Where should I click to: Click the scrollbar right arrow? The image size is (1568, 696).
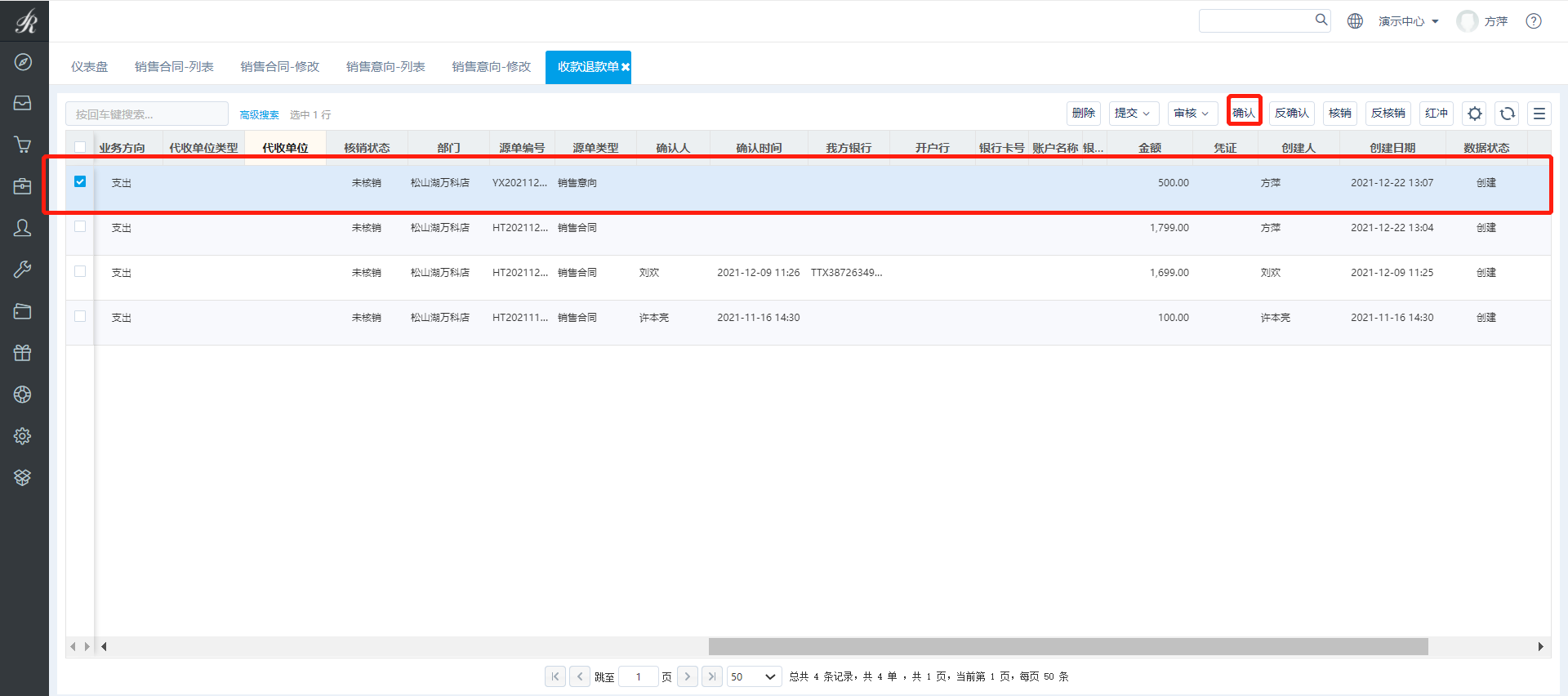pos(1540,646)
